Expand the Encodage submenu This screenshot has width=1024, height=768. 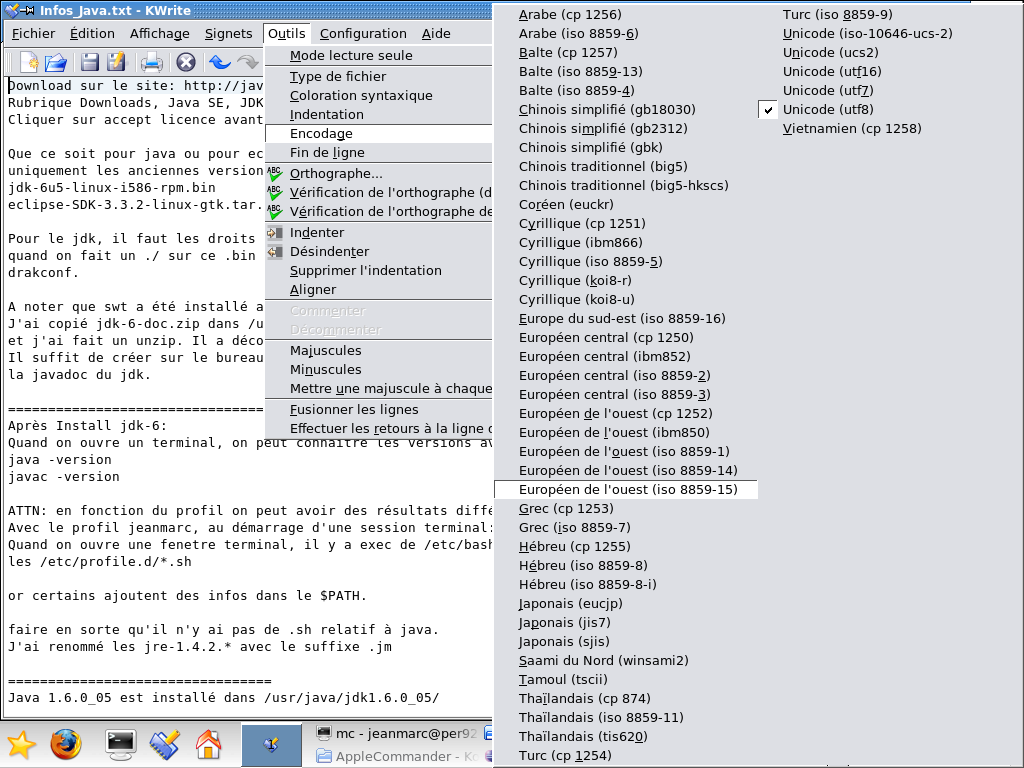pos(379,133)
